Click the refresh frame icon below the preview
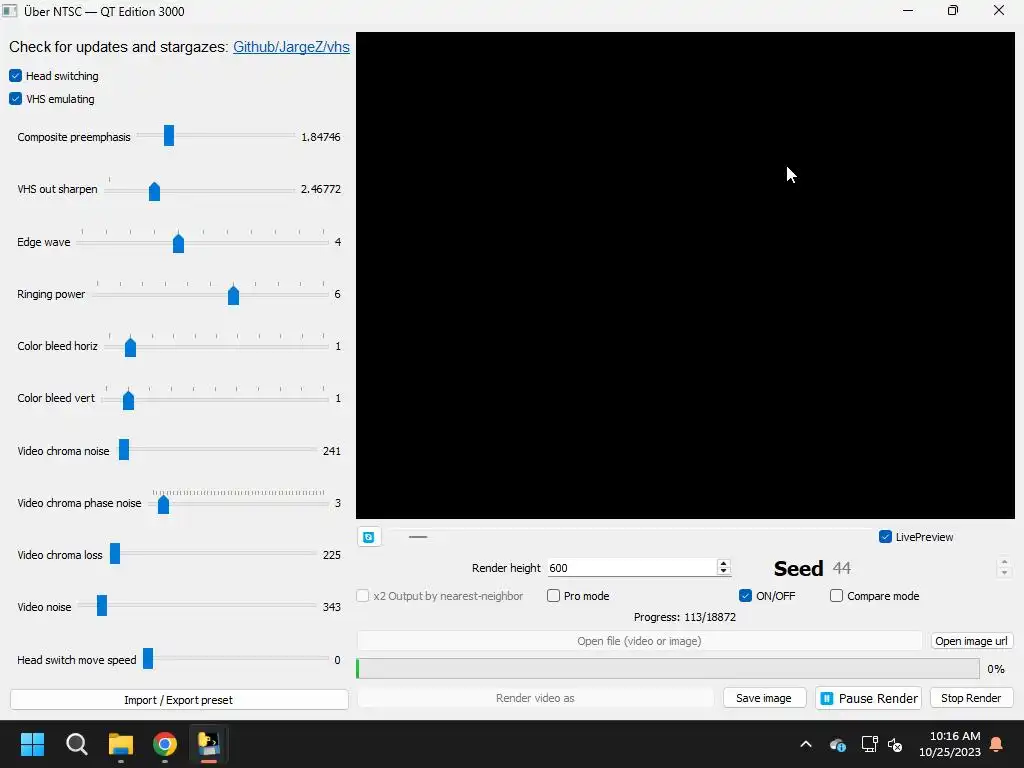 369,537
